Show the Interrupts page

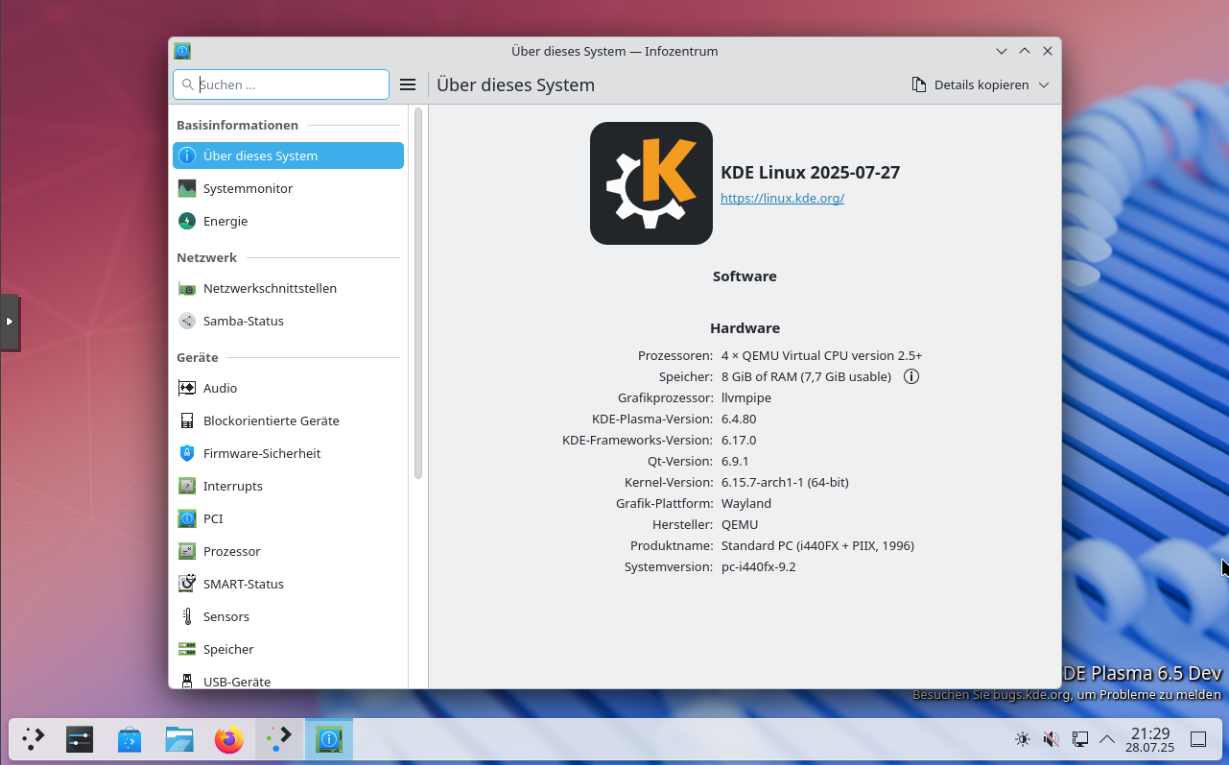click(288, 486)
